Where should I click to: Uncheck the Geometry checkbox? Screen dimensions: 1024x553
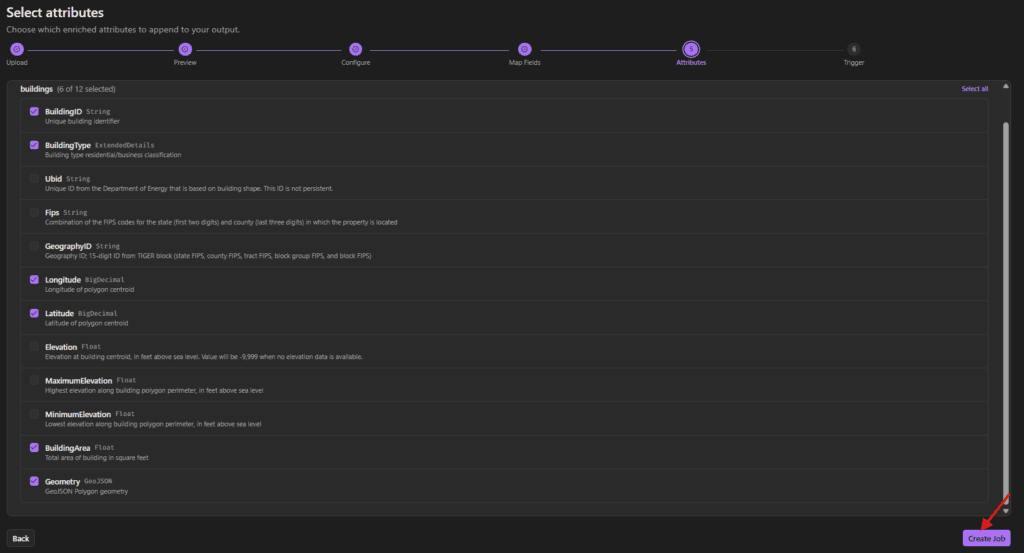(x=34, y=481)
